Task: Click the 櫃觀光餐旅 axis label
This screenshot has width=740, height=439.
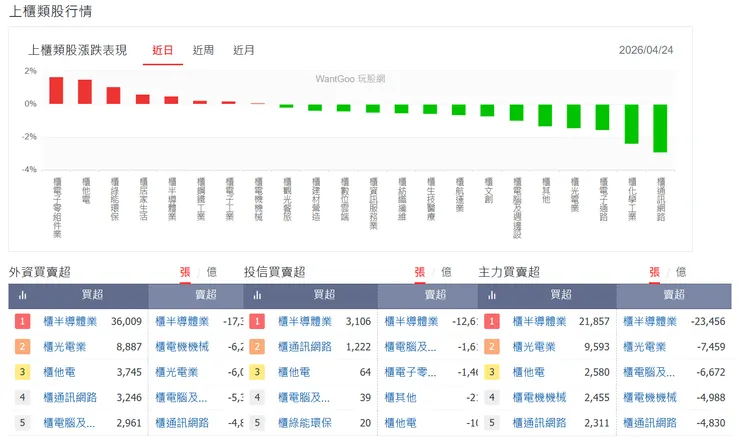Action: pyautogui.click(x=287, y=199)
